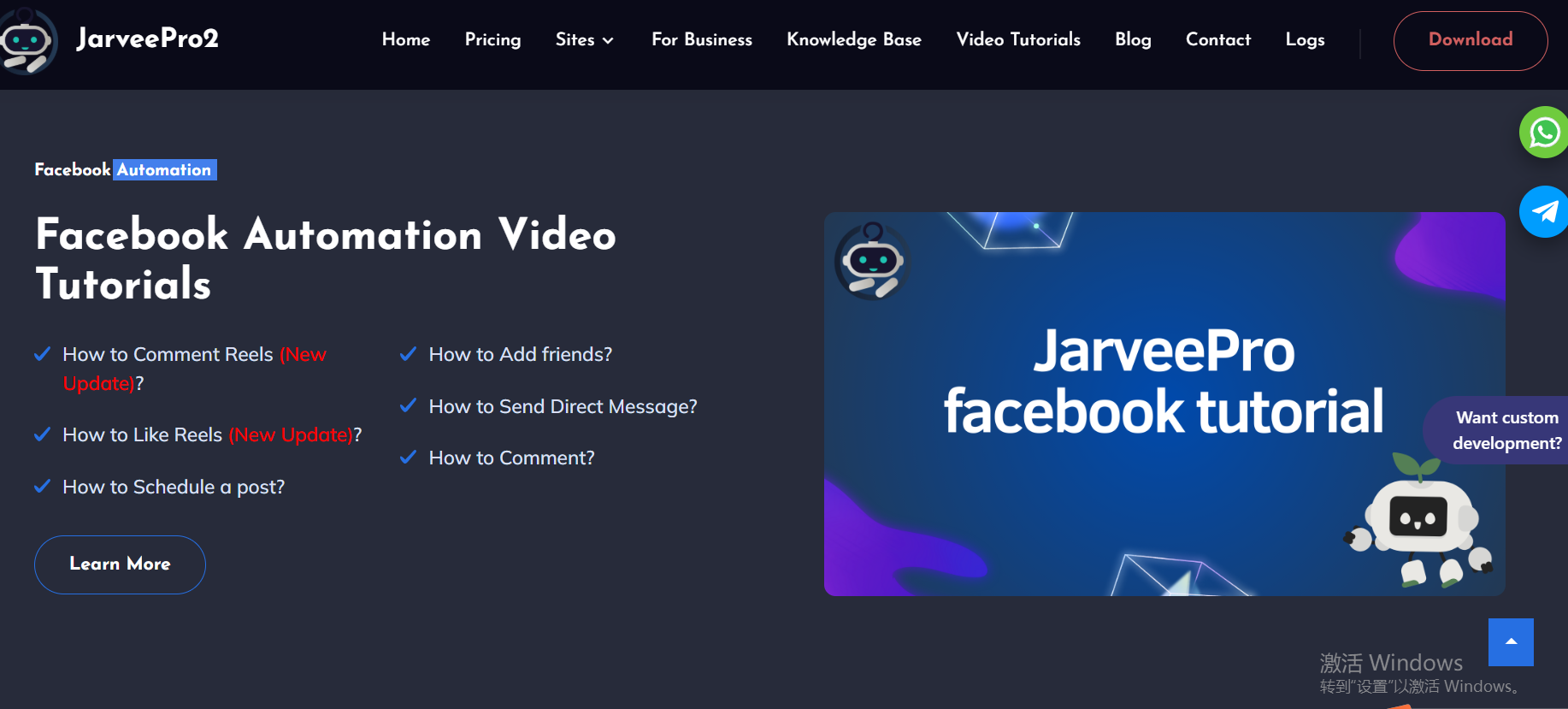Open Telegram chat floating icon

1544,211
